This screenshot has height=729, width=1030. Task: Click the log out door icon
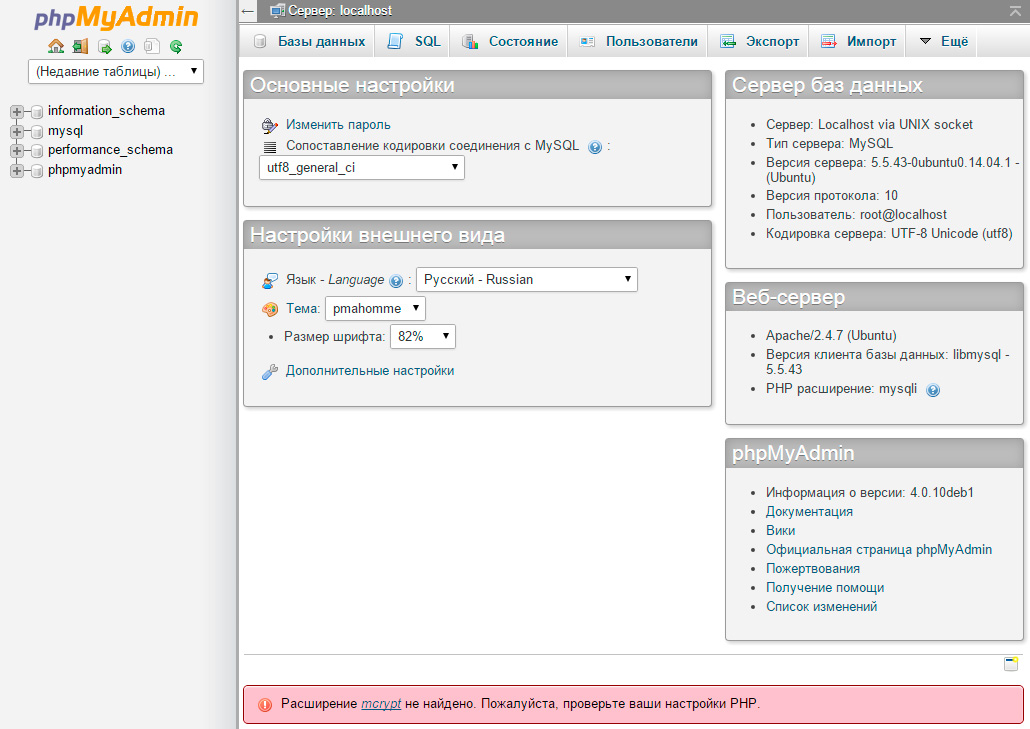click(x=80, y=46)
